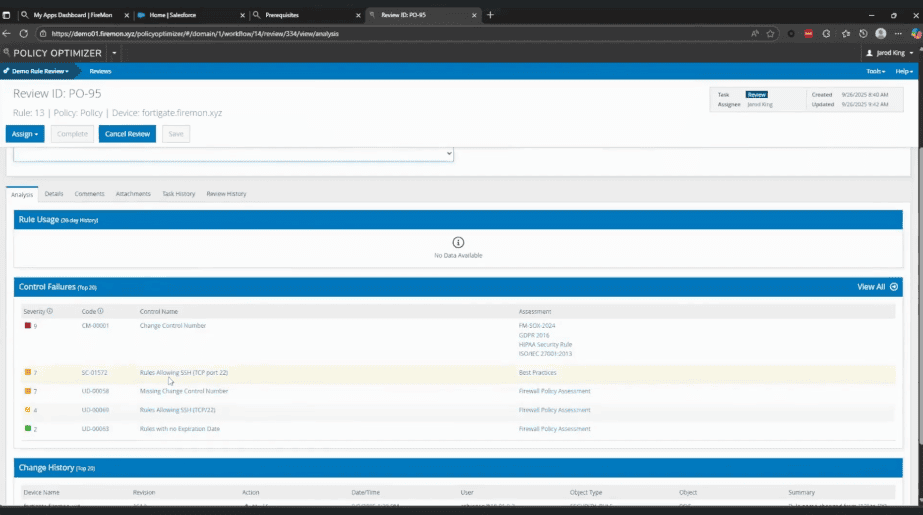Click the red severity 9 indicator

(28, 325)
